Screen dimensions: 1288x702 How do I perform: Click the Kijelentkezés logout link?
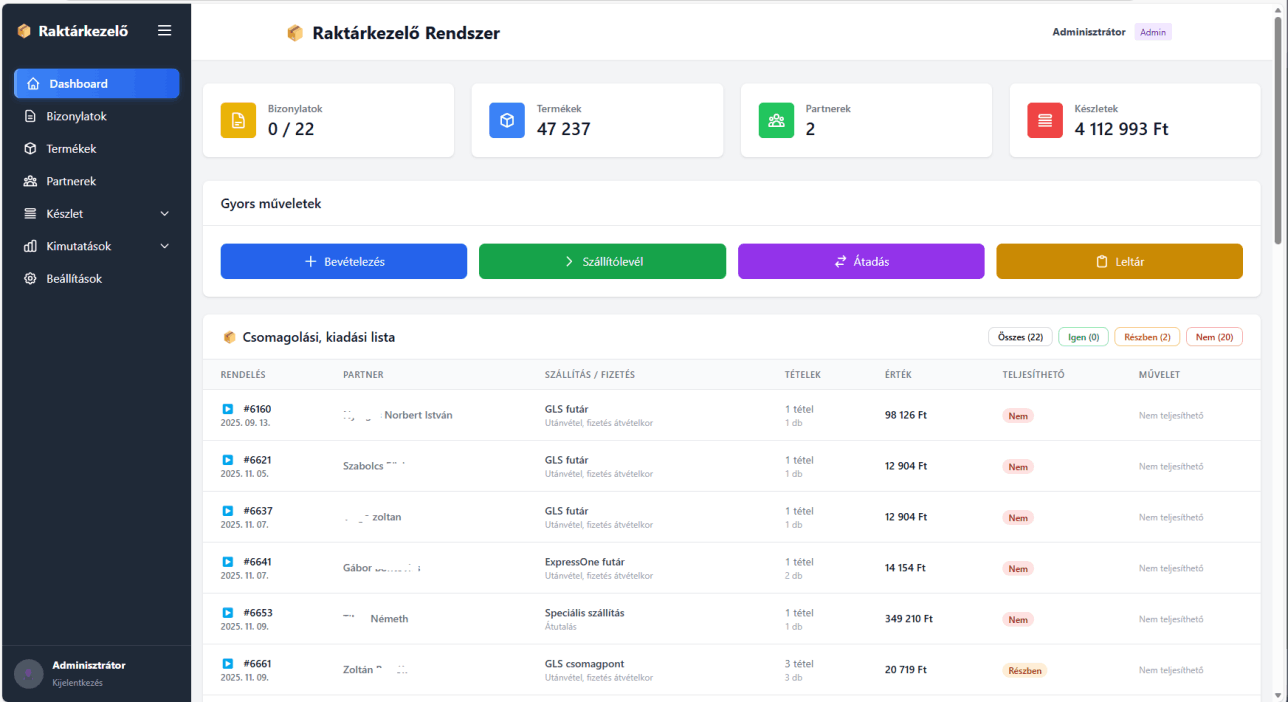77,683
